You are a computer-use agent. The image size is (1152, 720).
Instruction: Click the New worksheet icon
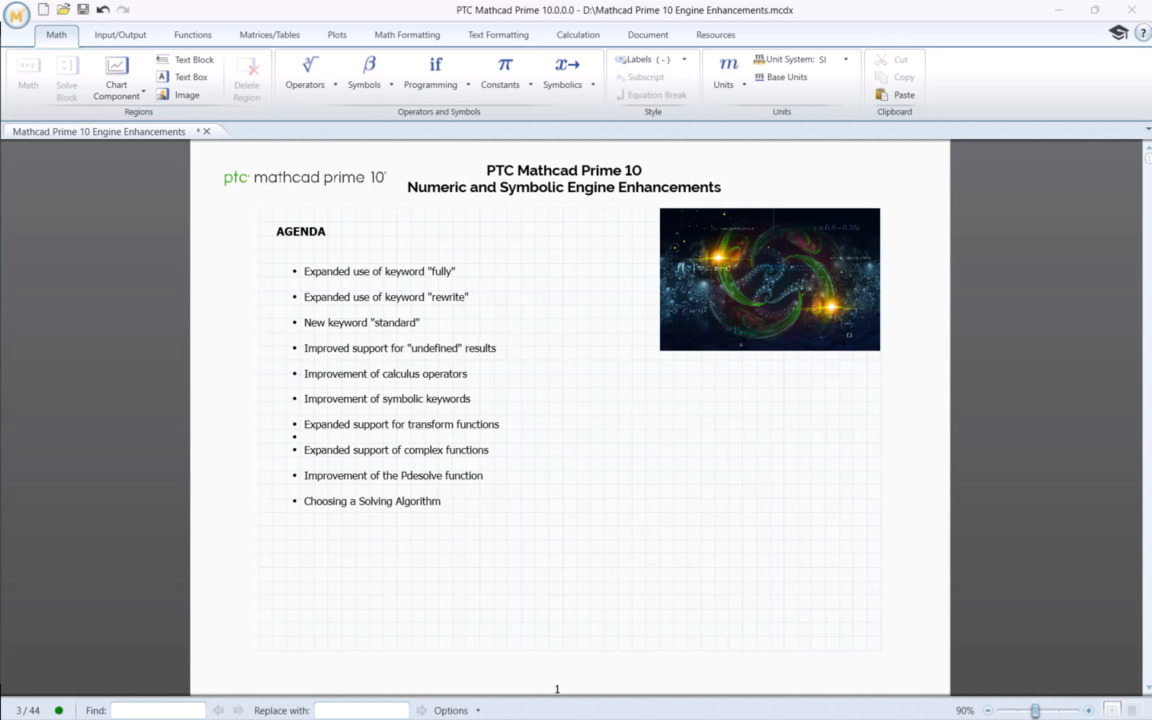tap(43, 10)
